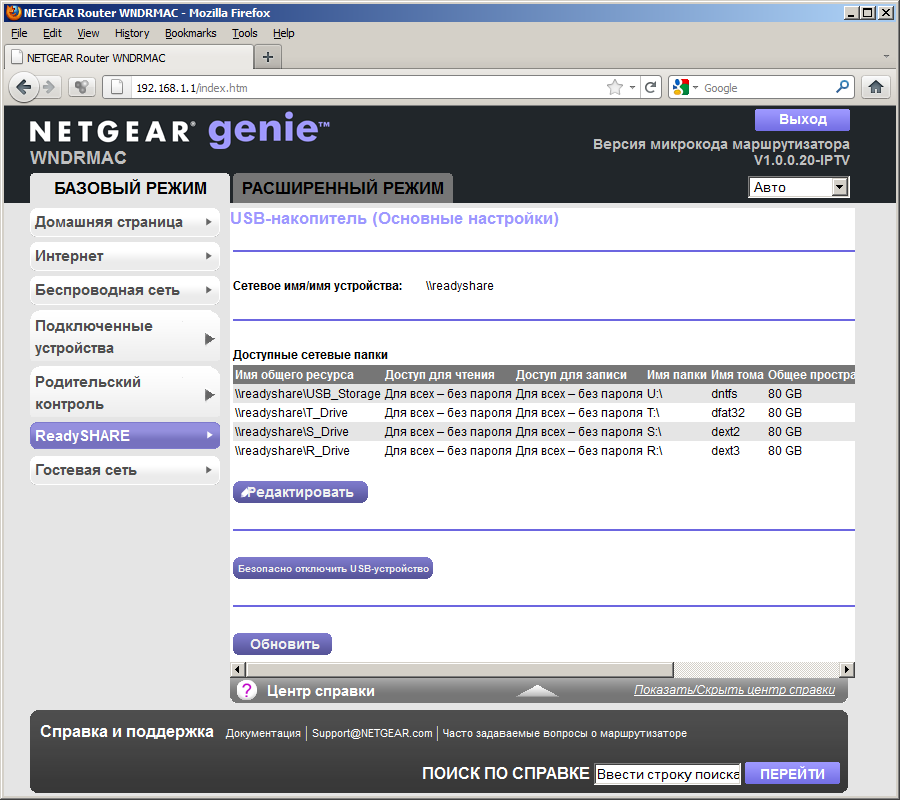Open the Tools menu

pyautogui.click(x=245, y=33)
